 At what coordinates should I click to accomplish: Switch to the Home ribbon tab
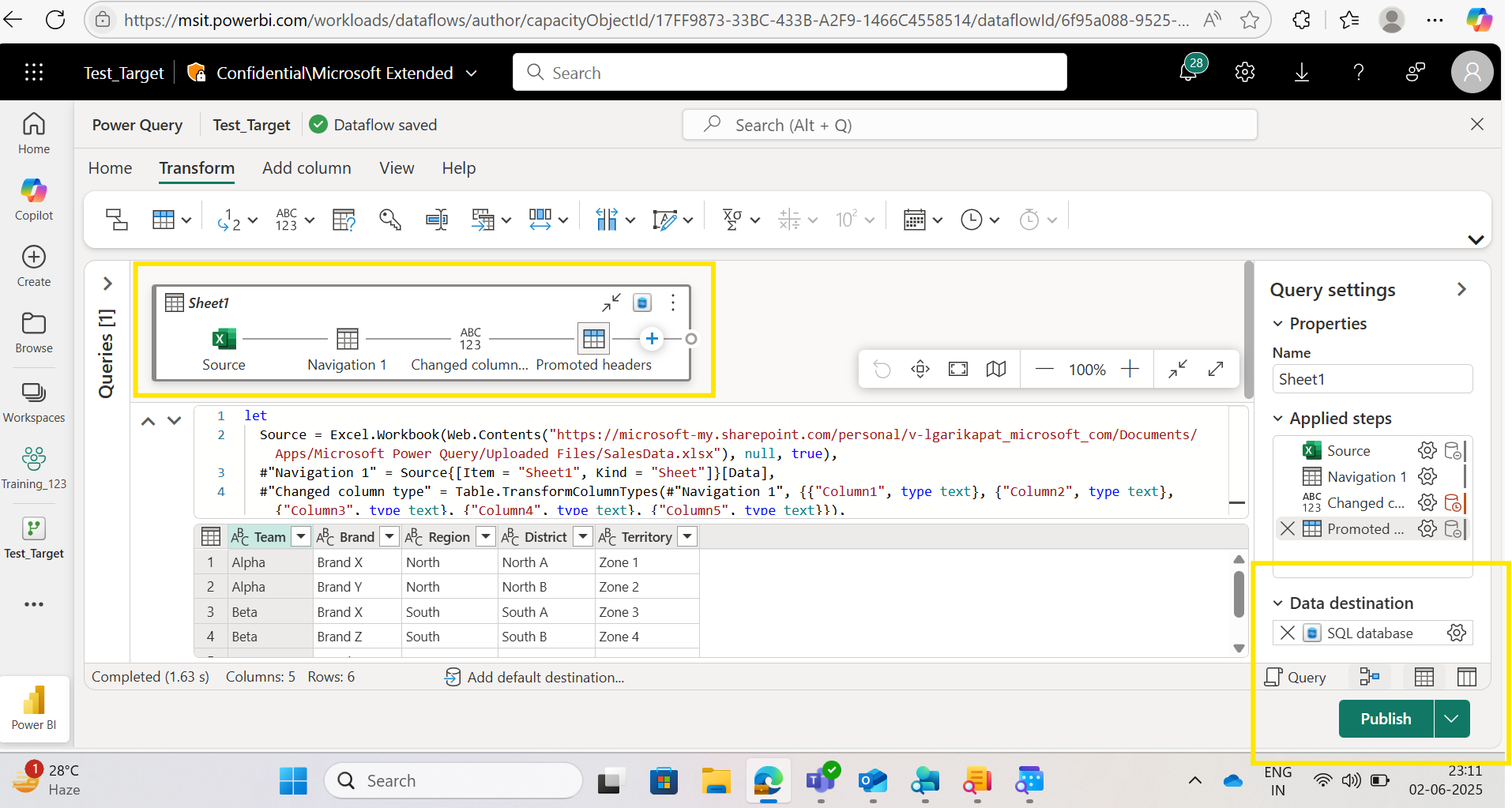[111, 168]
